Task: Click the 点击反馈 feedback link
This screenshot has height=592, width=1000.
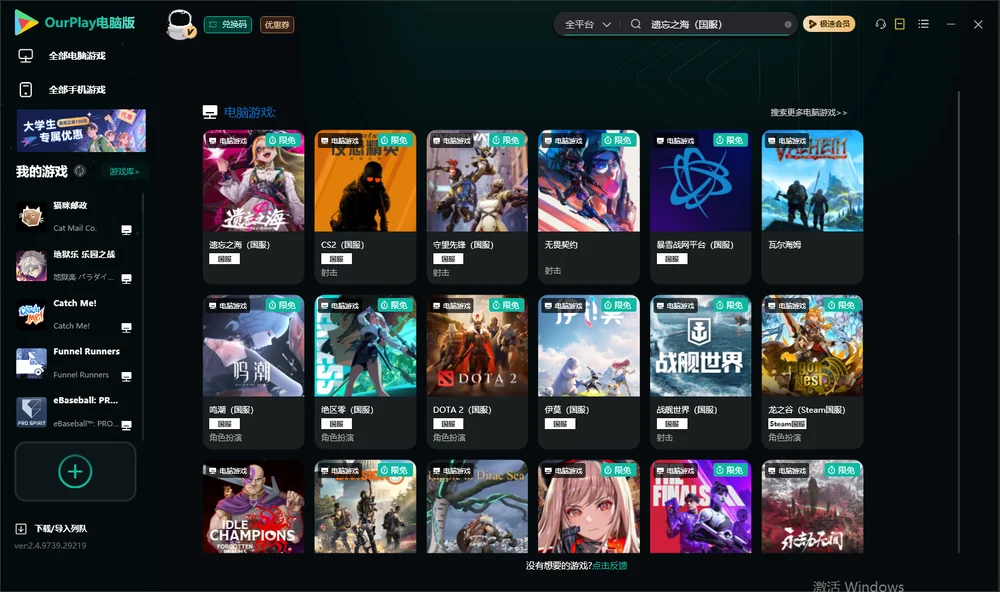Action: pyautogui.click(x=610, y=566)
